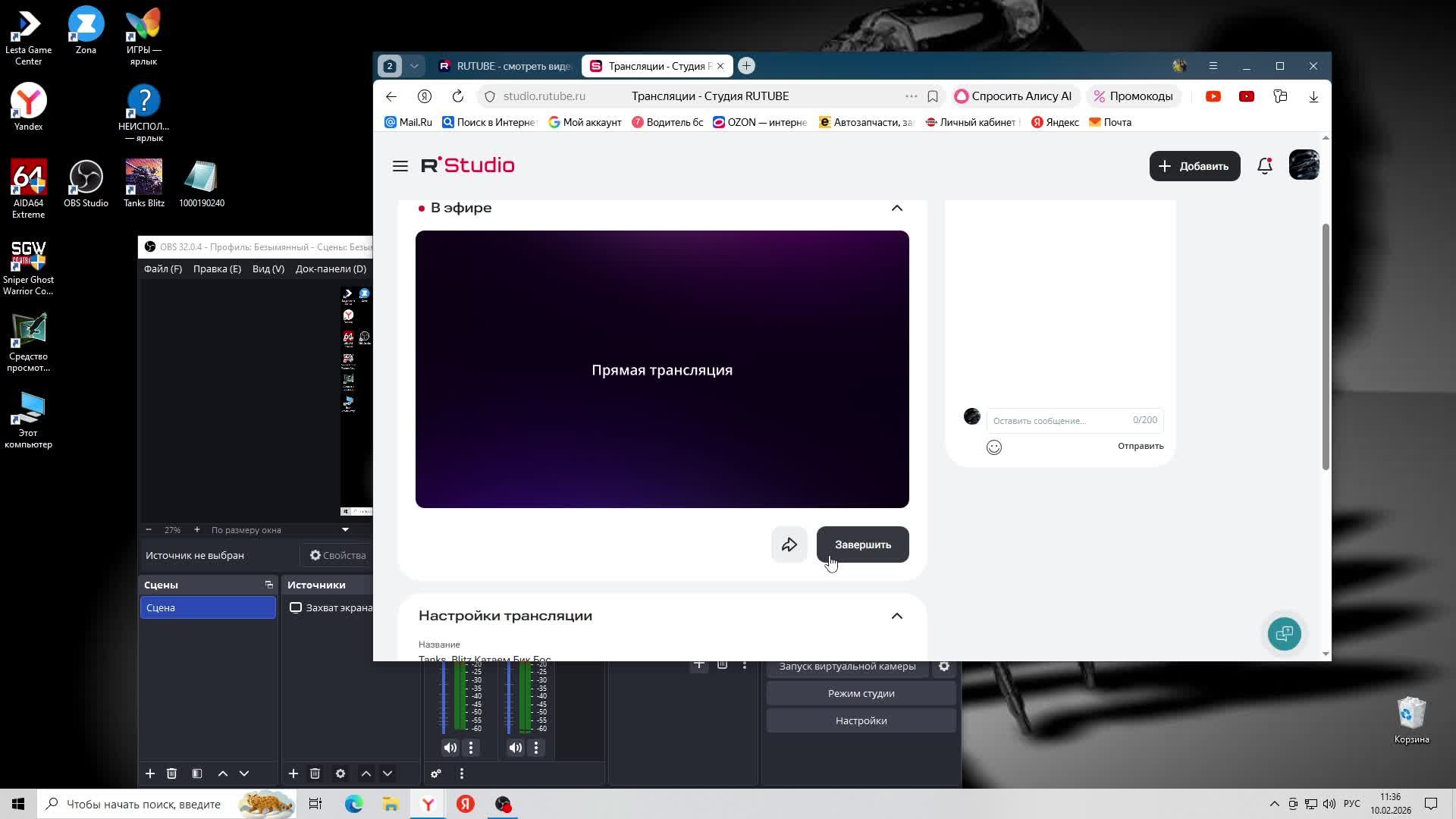Toggle Режим студии in OBS controls
The height and width of the screenshot is (819, 1456).
[861, 694]
